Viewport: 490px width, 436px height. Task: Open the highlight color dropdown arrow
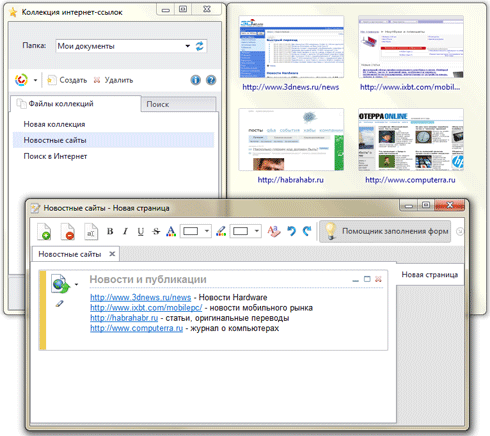point(257,231)
